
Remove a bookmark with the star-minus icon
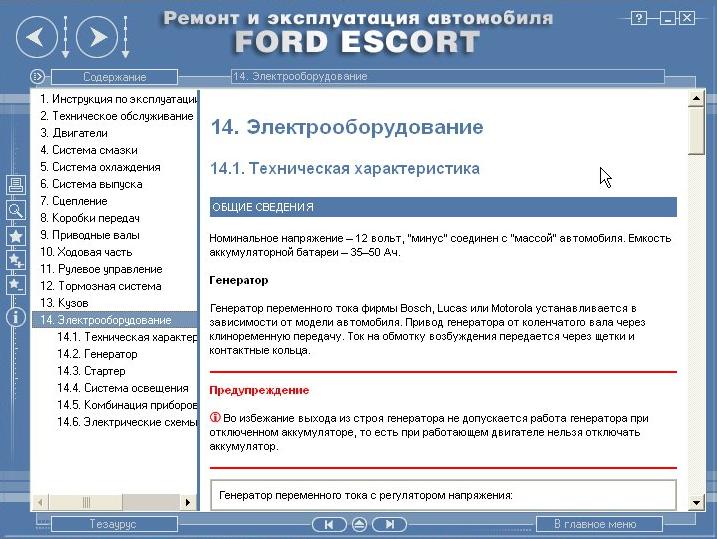coord(16,284)
